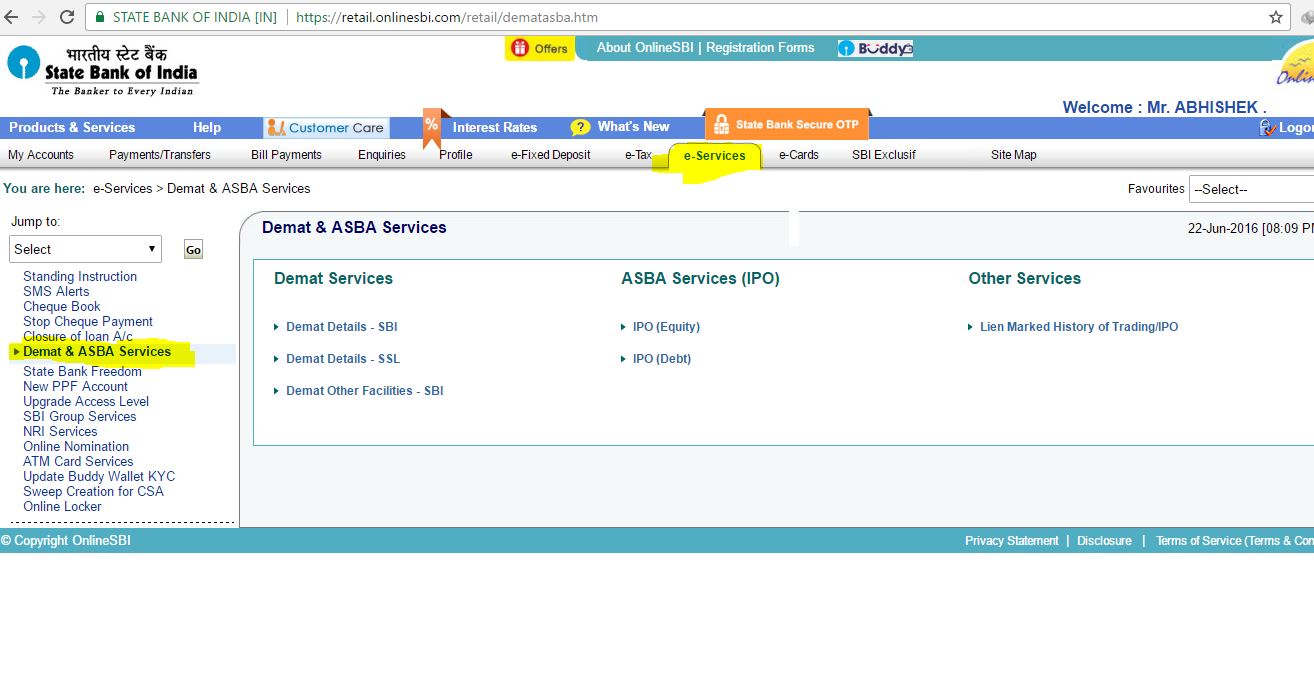Open Registration Forms link
Viewport: 1314px width, 696px height.
tap(760, 47)
